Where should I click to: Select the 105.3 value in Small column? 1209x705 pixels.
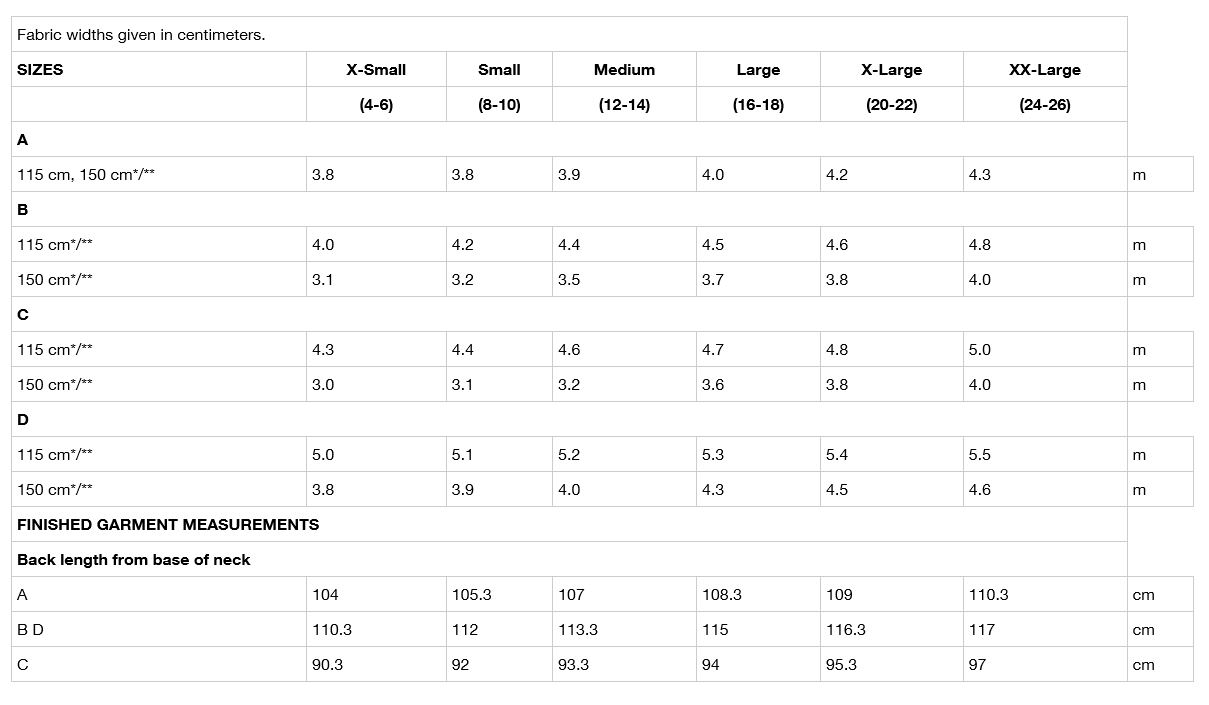click(x=471, y=595)
